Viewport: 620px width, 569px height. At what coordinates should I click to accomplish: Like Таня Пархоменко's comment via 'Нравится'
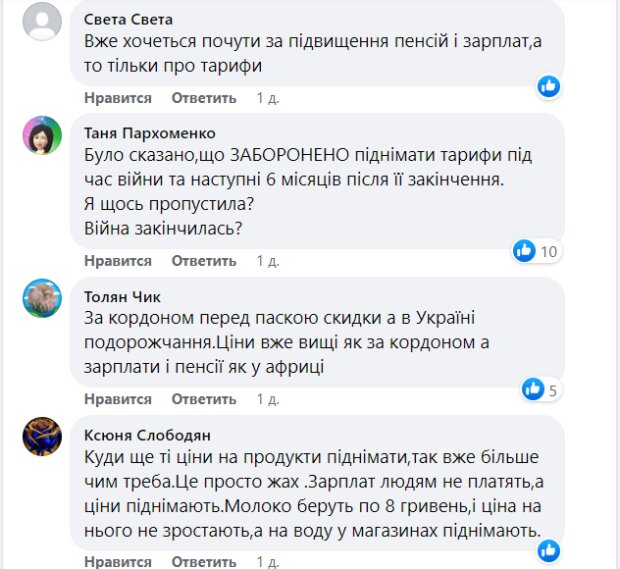(118, 261)
